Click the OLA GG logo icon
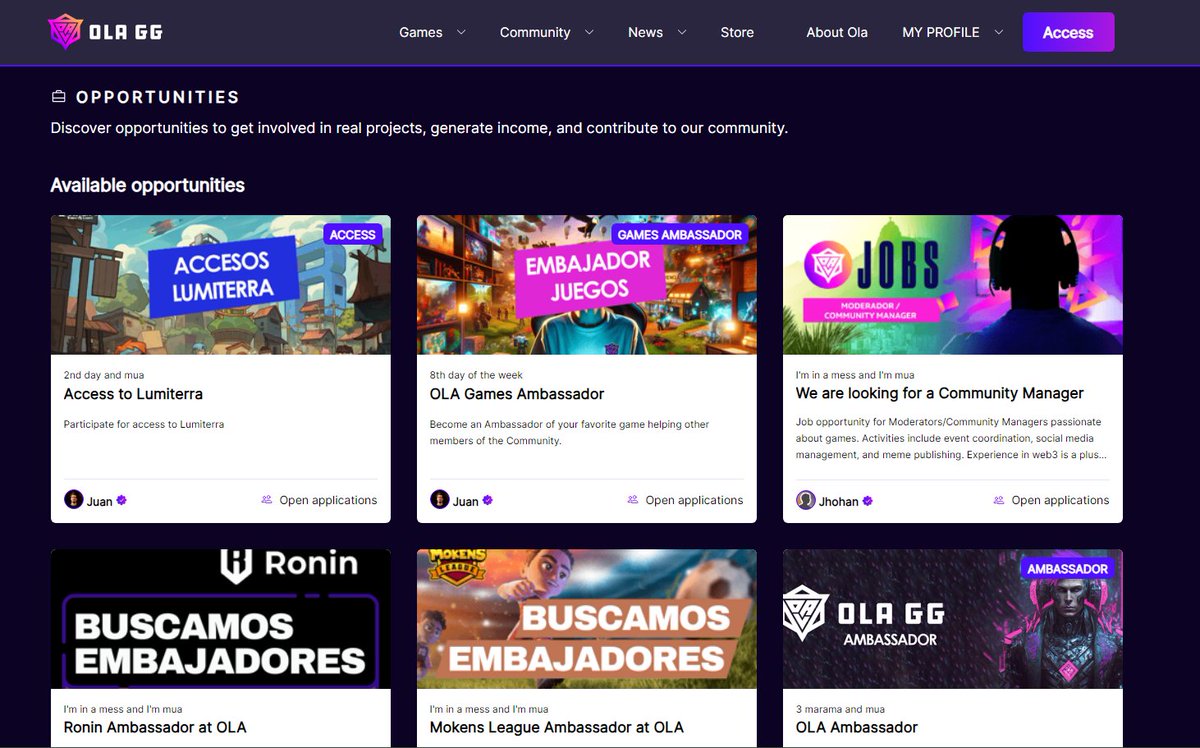Screen dimensions: 1200x748 65,31
